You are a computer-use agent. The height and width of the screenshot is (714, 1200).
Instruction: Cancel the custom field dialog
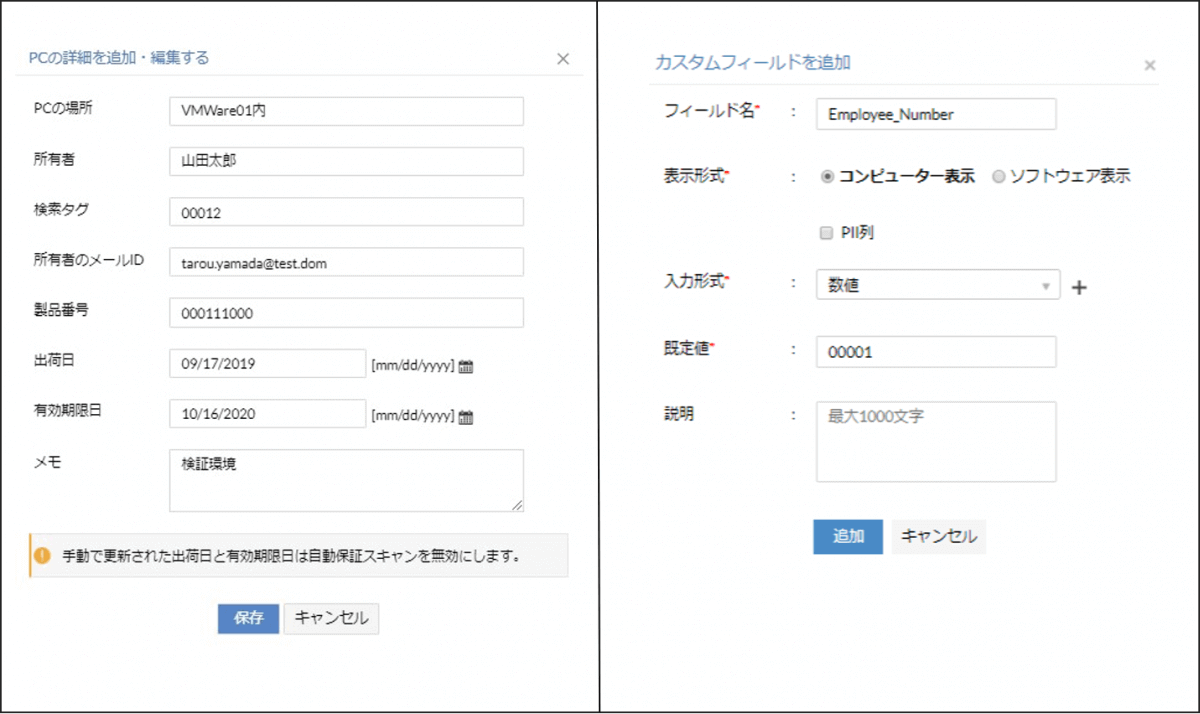(938, 536)
